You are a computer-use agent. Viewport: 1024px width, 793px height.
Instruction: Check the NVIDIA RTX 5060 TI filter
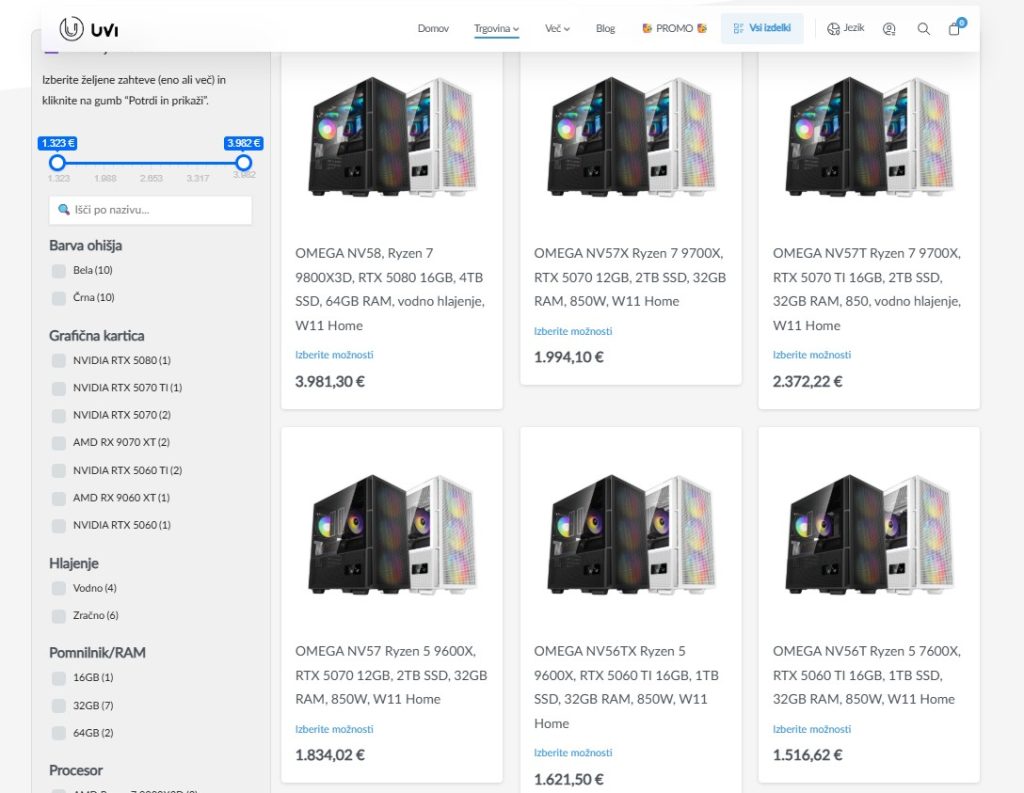[59, 470]
